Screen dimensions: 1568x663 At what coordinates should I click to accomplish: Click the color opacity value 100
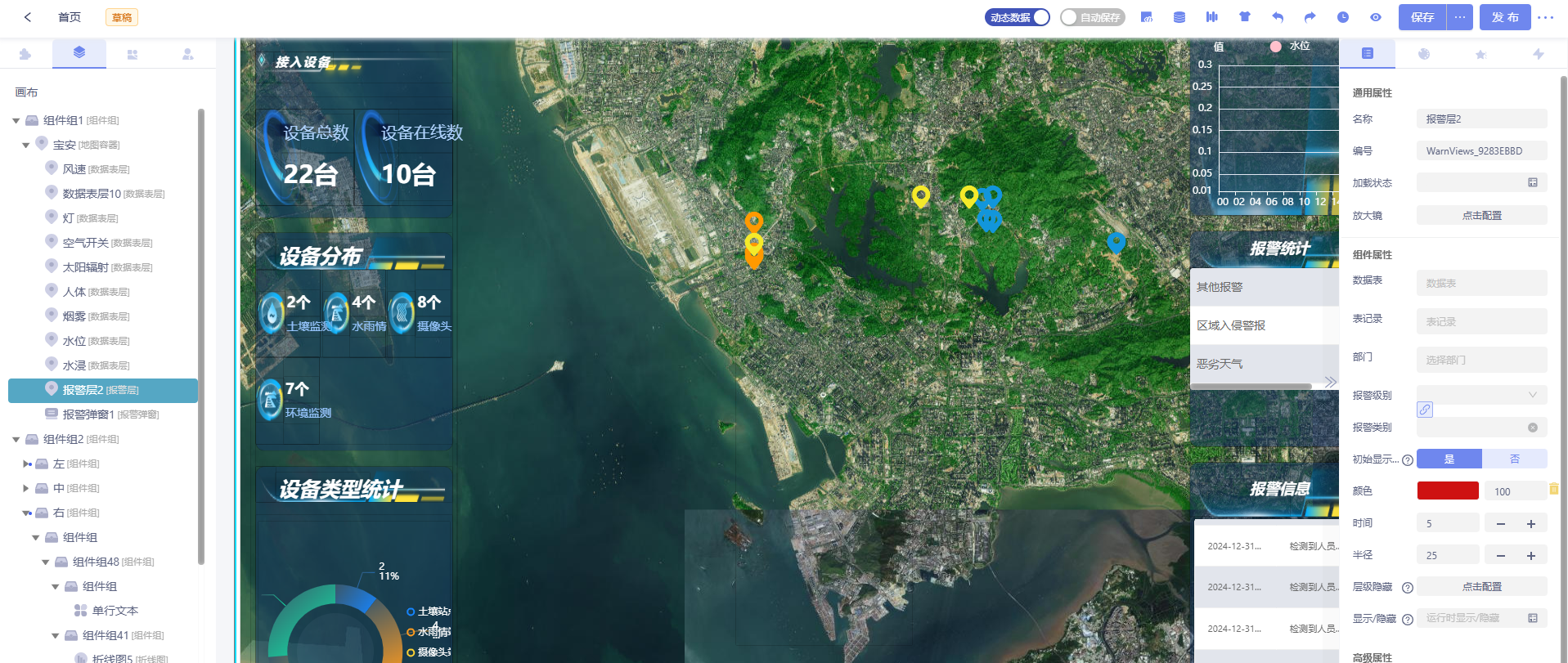(x=1515, y=491)
